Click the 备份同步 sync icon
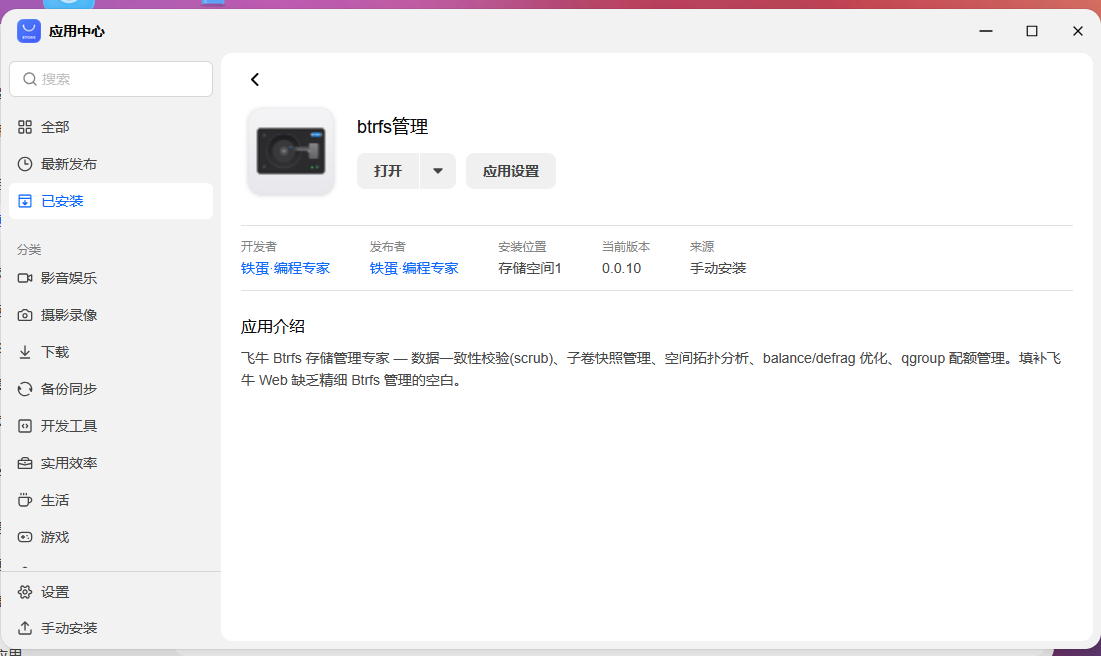The width and height of the screenshot is (1101, 656). (x=25, y=389)
